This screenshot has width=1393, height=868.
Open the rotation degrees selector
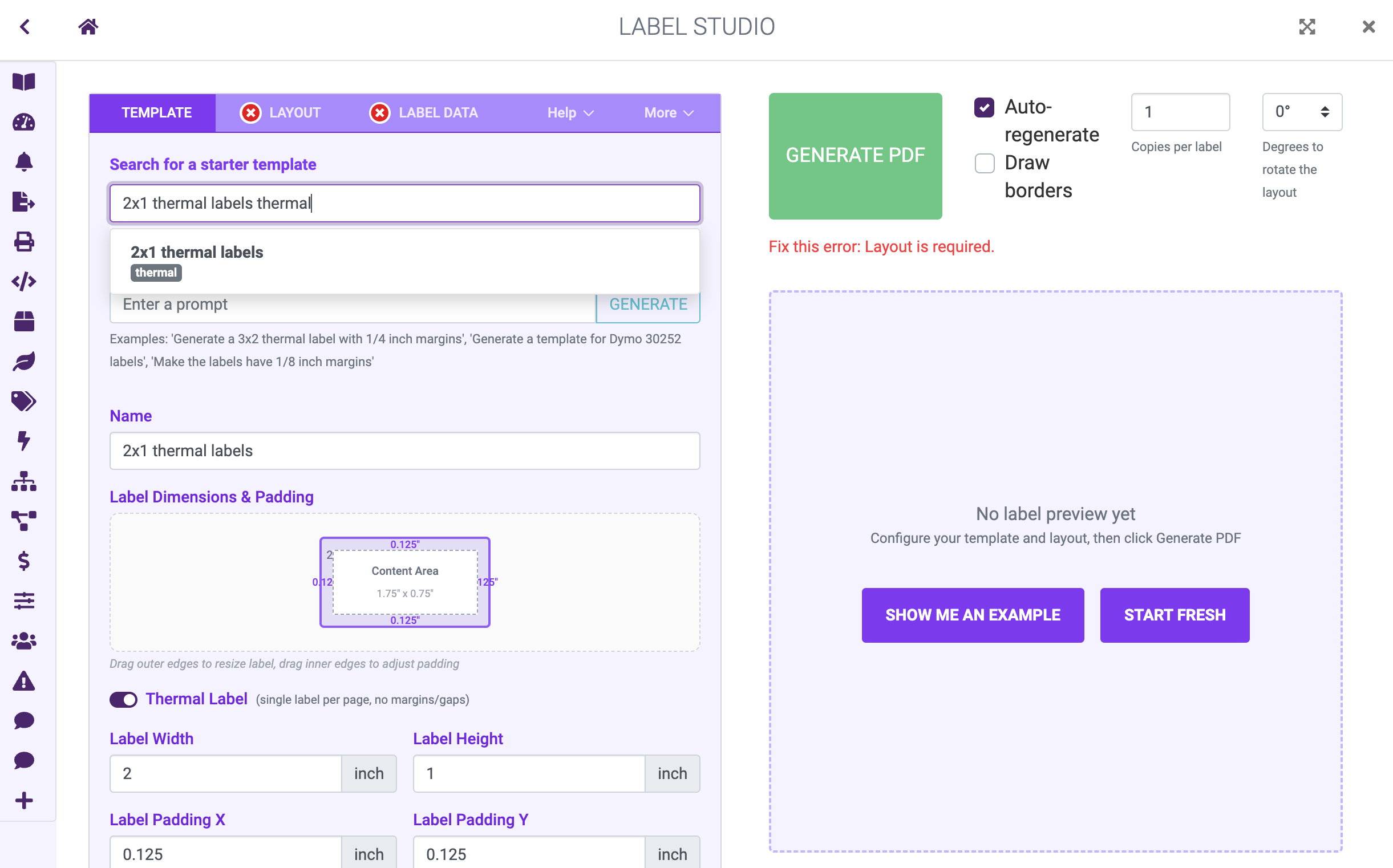tap(1301, 111)
